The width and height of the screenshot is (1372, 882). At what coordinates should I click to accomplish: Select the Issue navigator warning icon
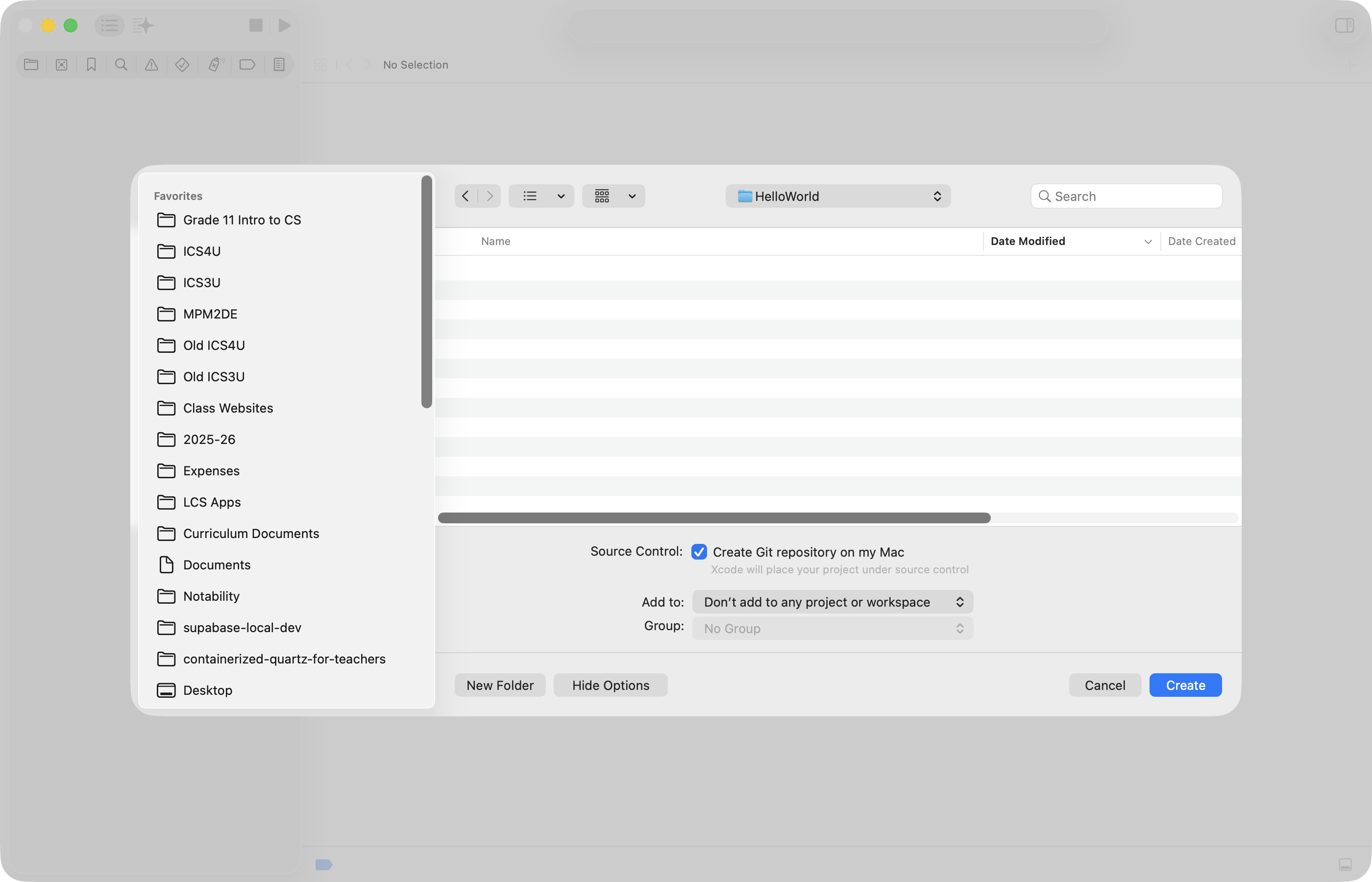[x=151, y=65]
